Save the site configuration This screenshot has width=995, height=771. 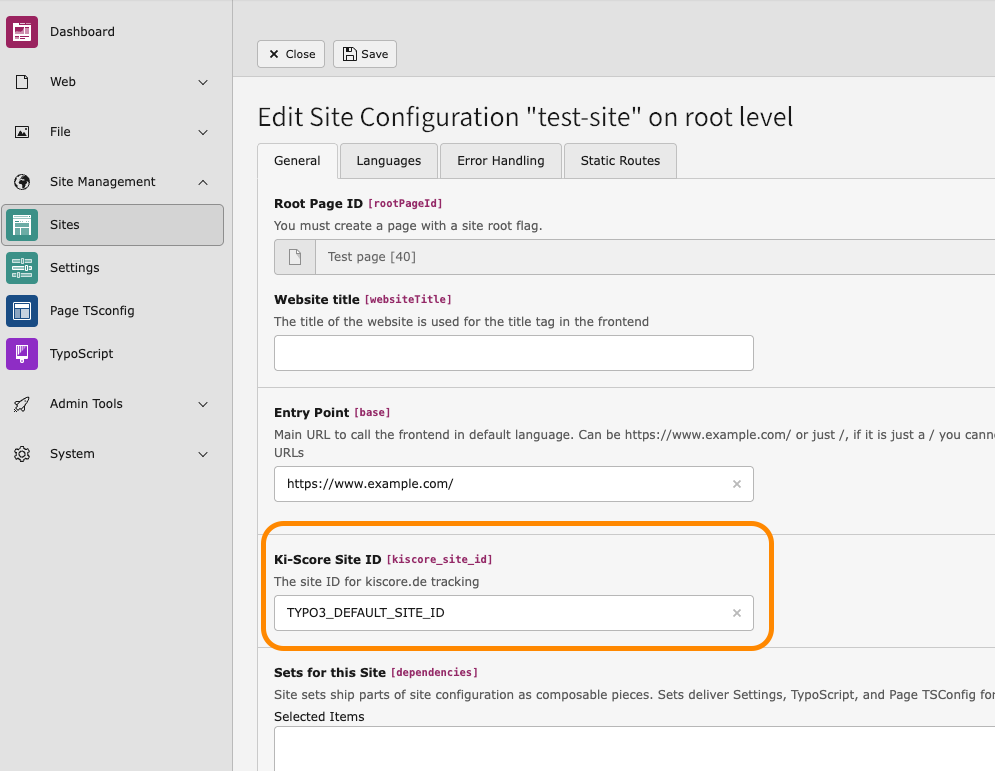pos(364,54)
